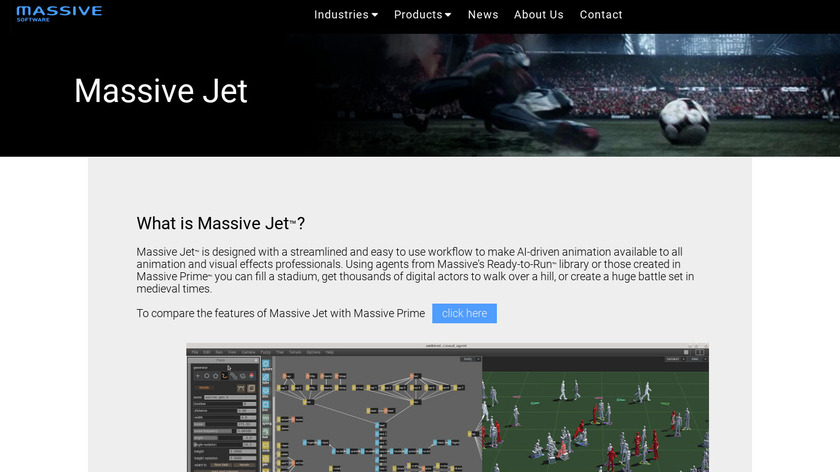Image resolution: width=840 pixels, height=472 pixels.
Task: Click the blue "click here" button
Action: coord(464,313)
